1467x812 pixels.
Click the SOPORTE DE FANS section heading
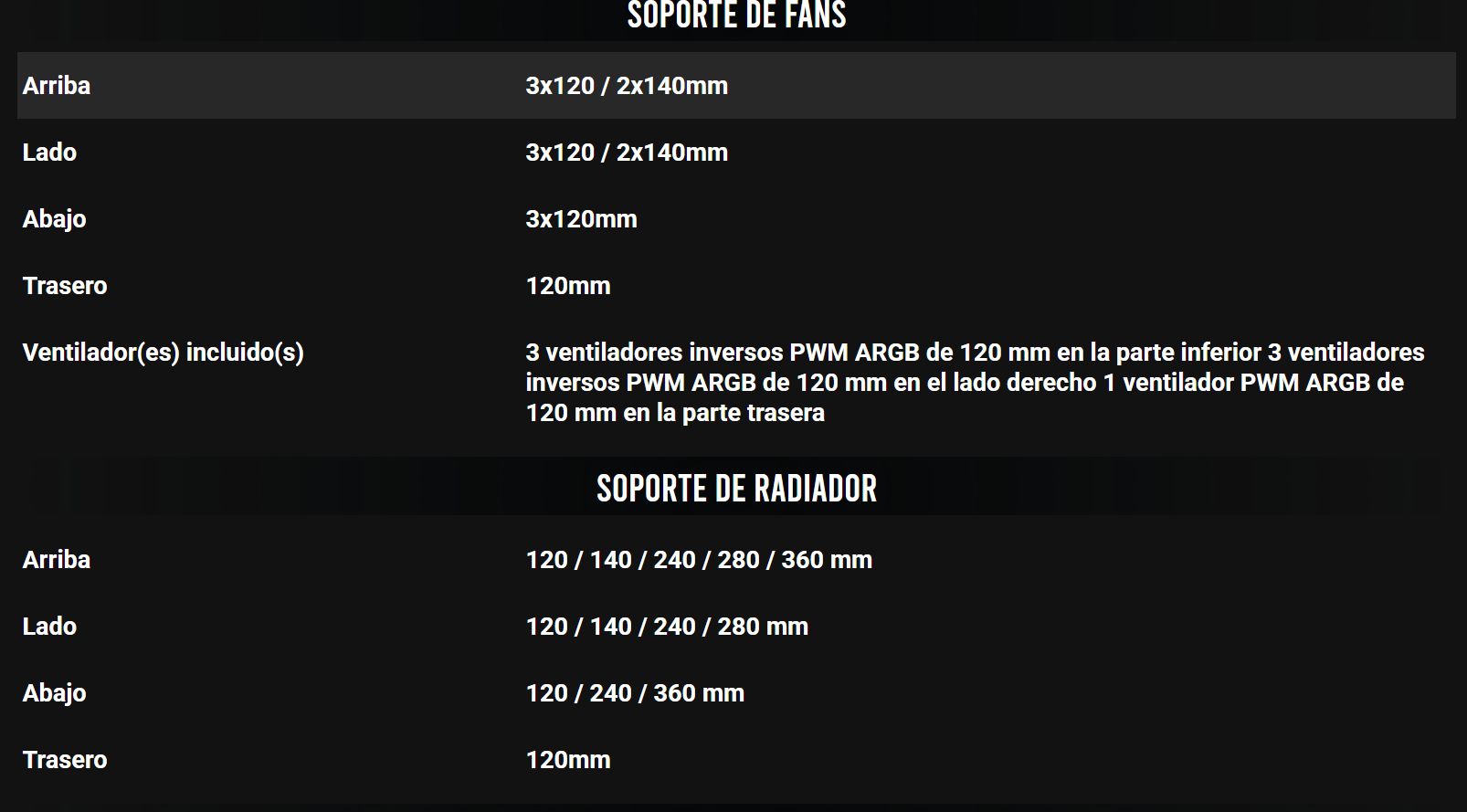[x=736, y=16]
